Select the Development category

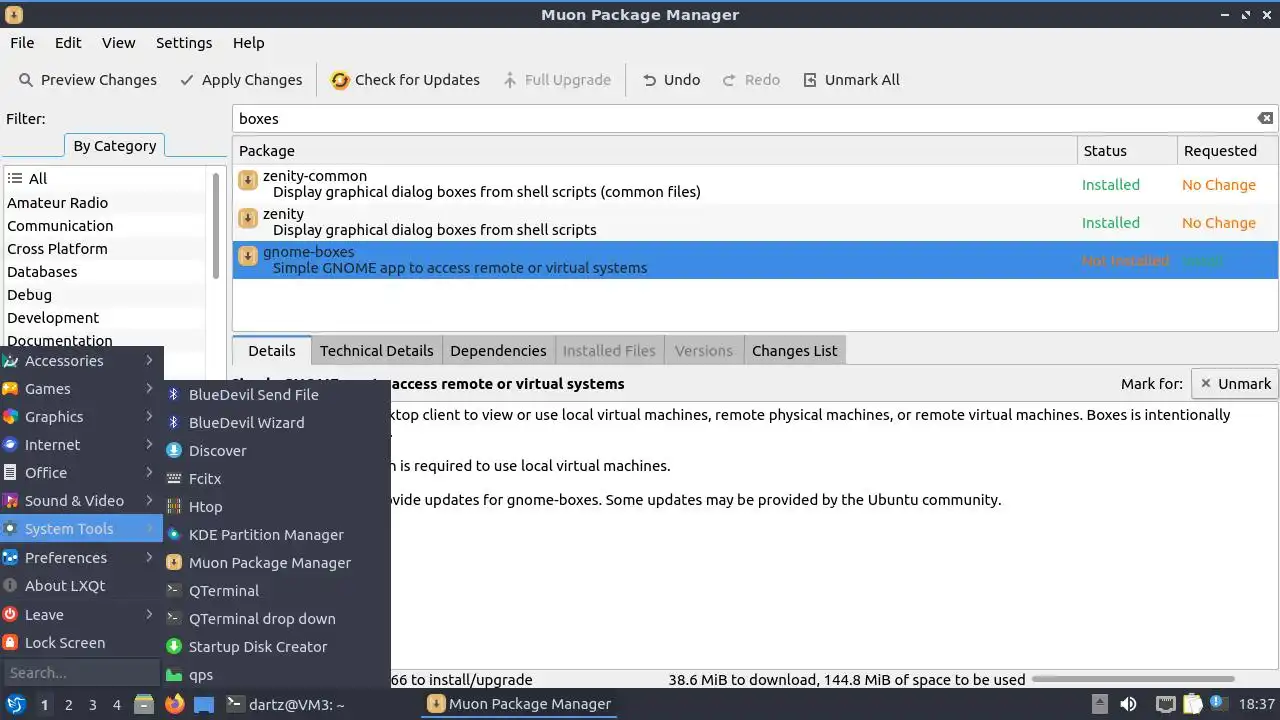click(104, 318)
